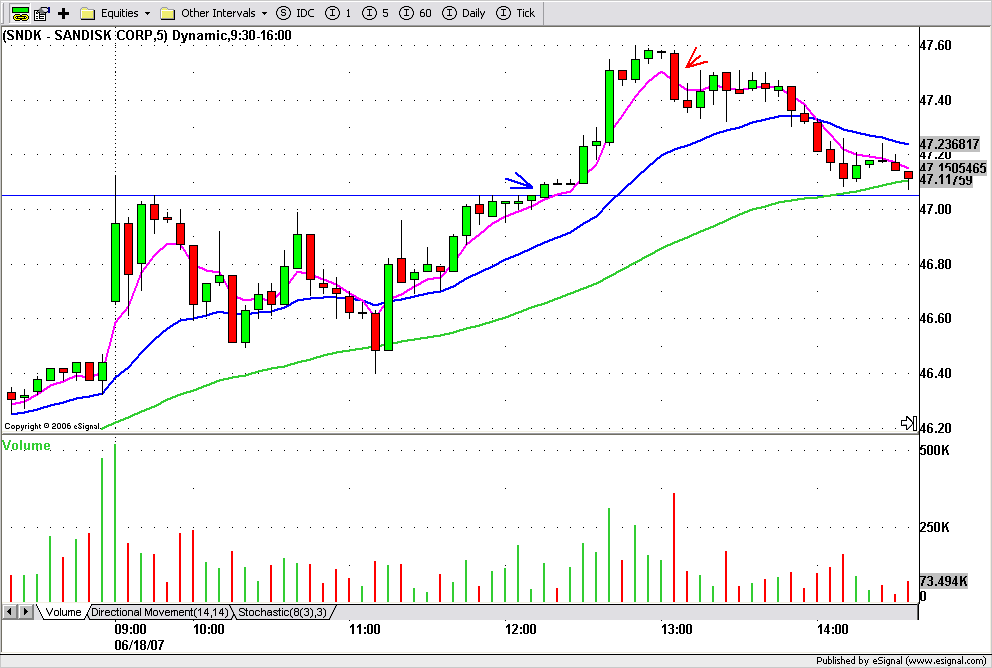This screenshot has height=668, width=992.
Task: Click the scroll-to-latest arrow icon near 46.20
Action: (908, 423)
